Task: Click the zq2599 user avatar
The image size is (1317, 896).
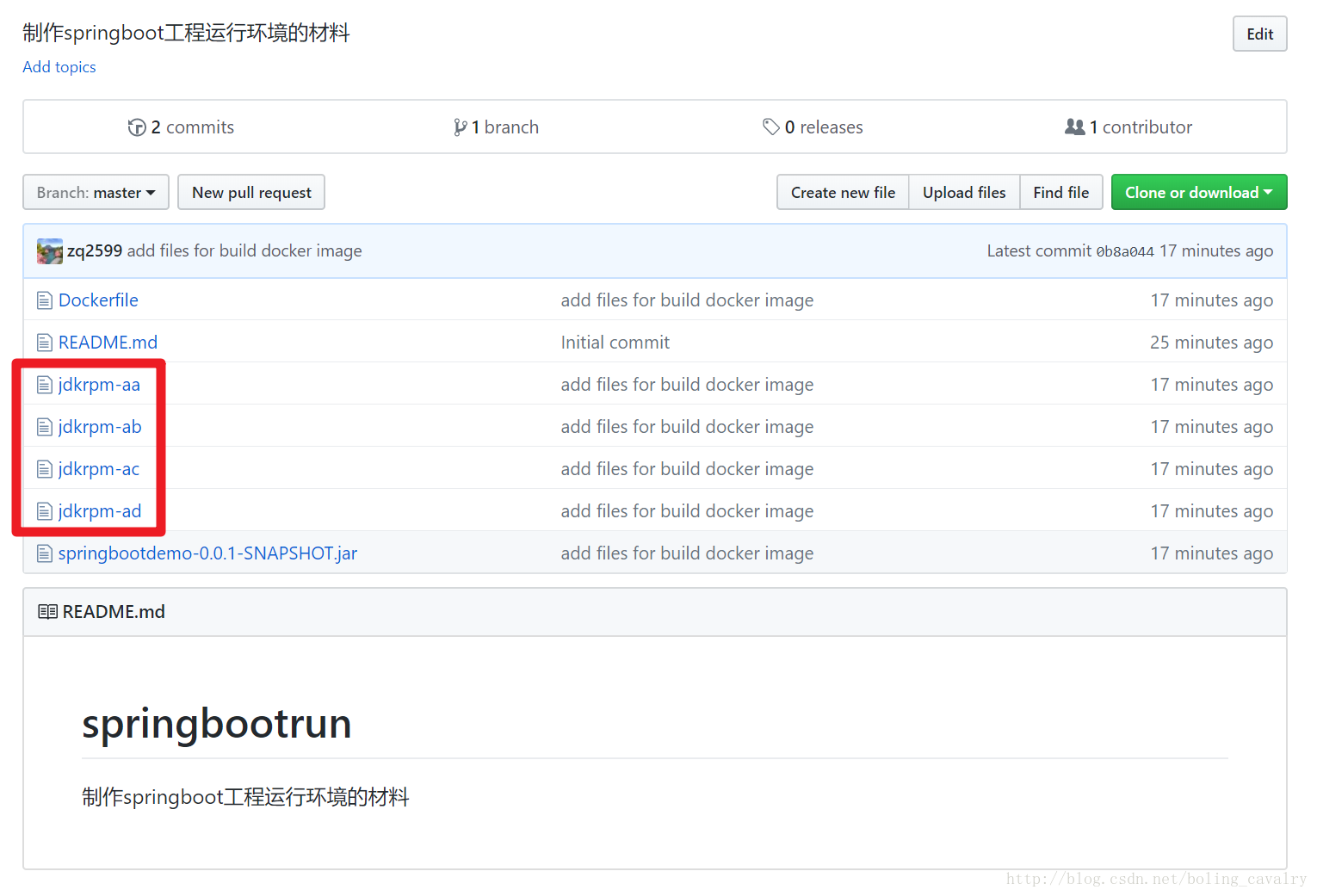Action: pyautogui.click(x=50, y=251)
